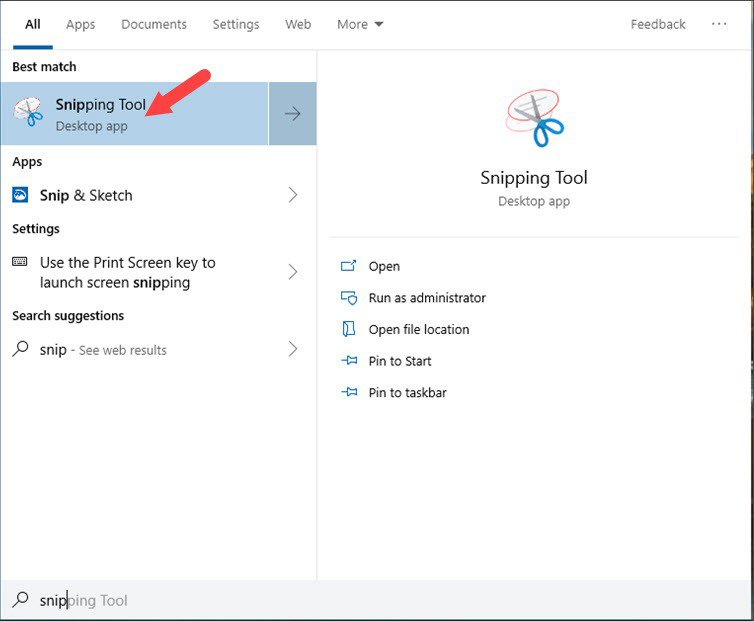Click the Snip & Sketch app icon
This screenshot has height=621, width=754.
pos(21,195)
